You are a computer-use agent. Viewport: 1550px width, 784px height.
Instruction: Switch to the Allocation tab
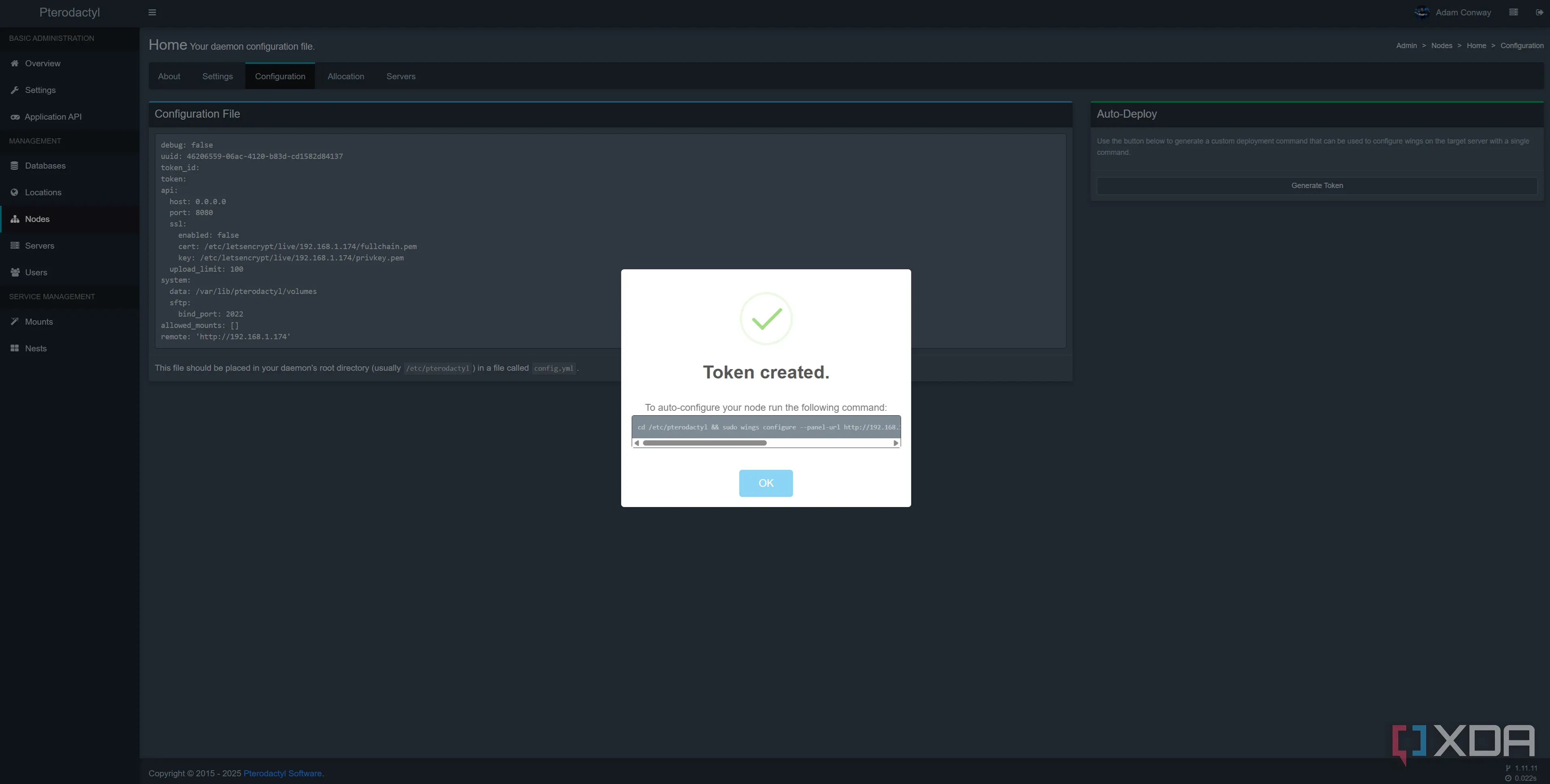(x=345, y=76)
